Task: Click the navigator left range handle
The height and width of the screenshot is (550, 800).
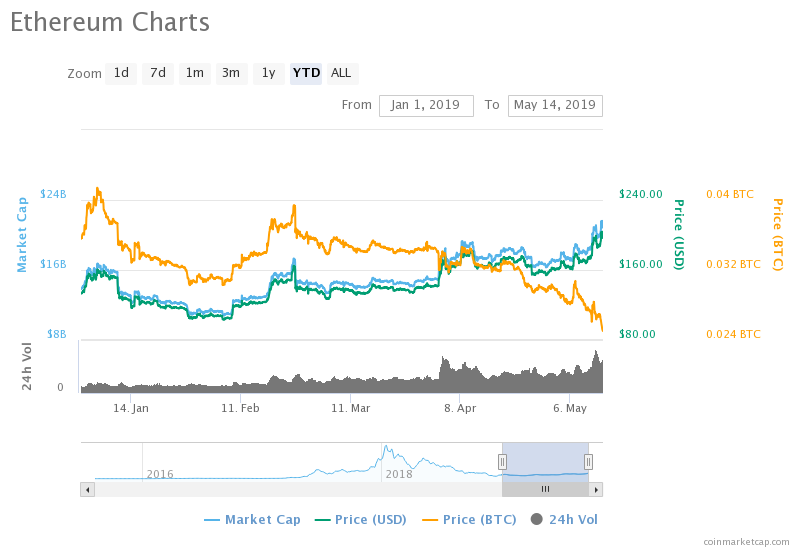Action: (502, 462)
